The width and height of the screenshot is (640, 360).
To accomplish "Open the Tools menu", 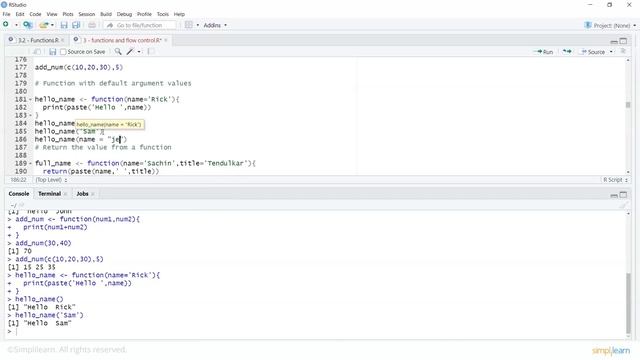I will click(162, 14).
